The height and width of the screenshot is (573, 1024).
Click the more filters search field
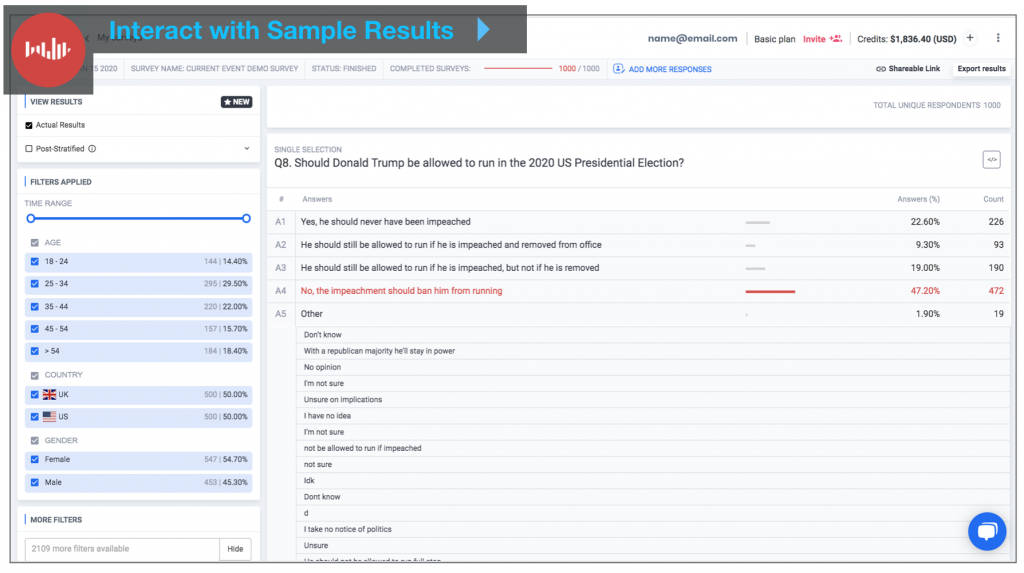122,549
